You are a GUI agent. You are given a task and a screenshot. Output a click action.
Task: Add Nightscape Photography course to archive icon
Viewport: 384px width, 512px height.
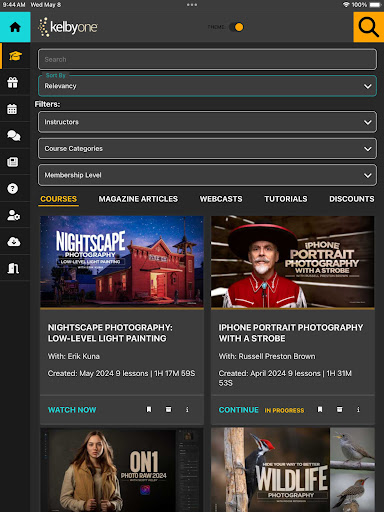pos(168,409)
